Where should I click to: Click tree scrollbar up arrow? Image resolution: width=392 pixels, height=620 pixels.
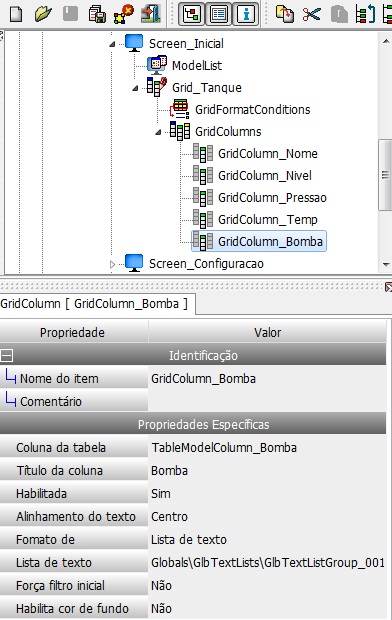coord(386,41)
